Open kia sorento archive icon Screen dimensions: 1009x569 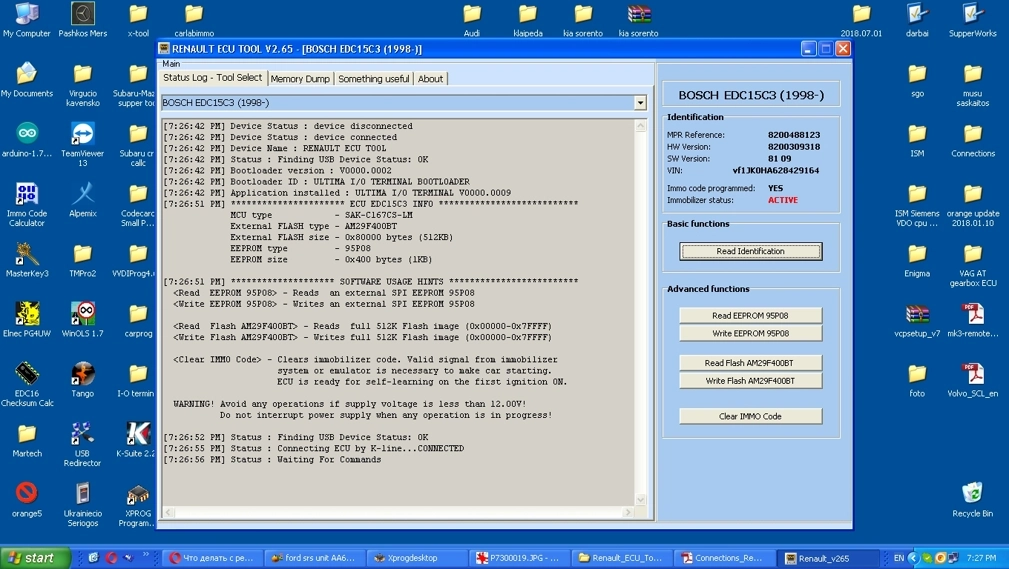coord(638,19)
